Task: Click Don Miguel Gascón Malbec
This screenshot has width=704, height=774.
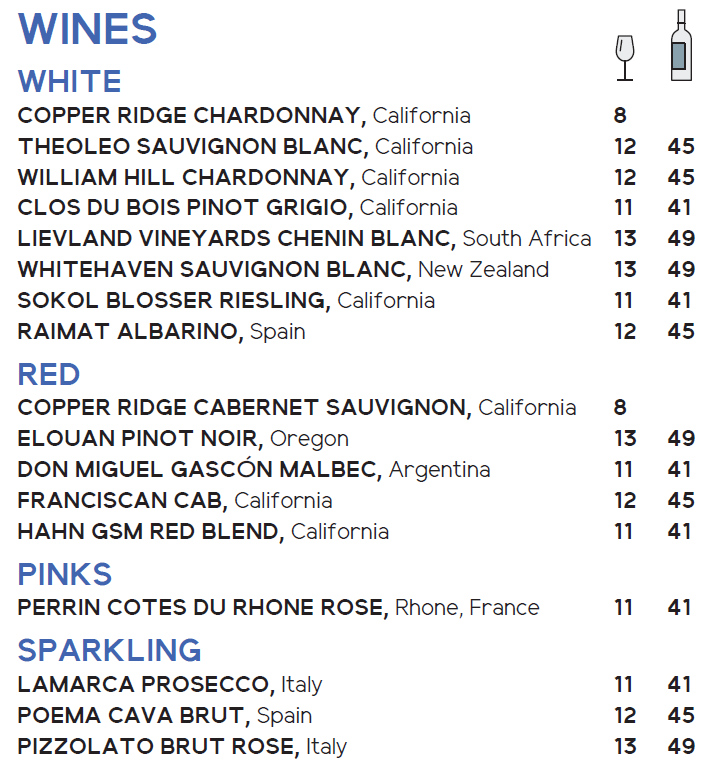Action: 199,470
